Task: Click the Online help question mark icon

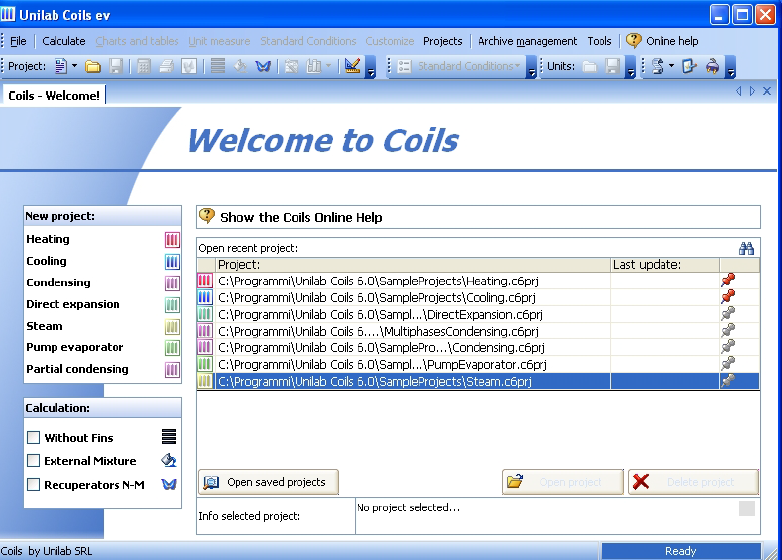Action: [633, 41]
